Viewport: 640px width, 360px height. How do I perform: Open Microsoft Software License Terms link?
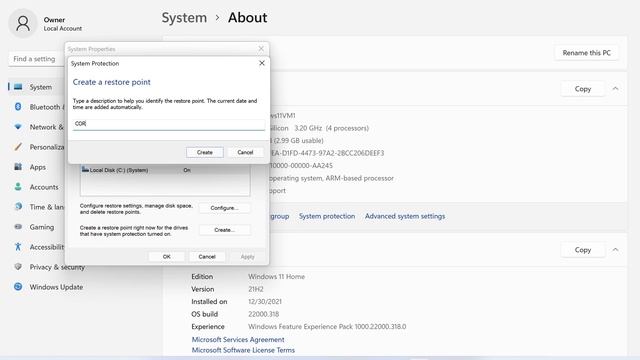[243, 350]
